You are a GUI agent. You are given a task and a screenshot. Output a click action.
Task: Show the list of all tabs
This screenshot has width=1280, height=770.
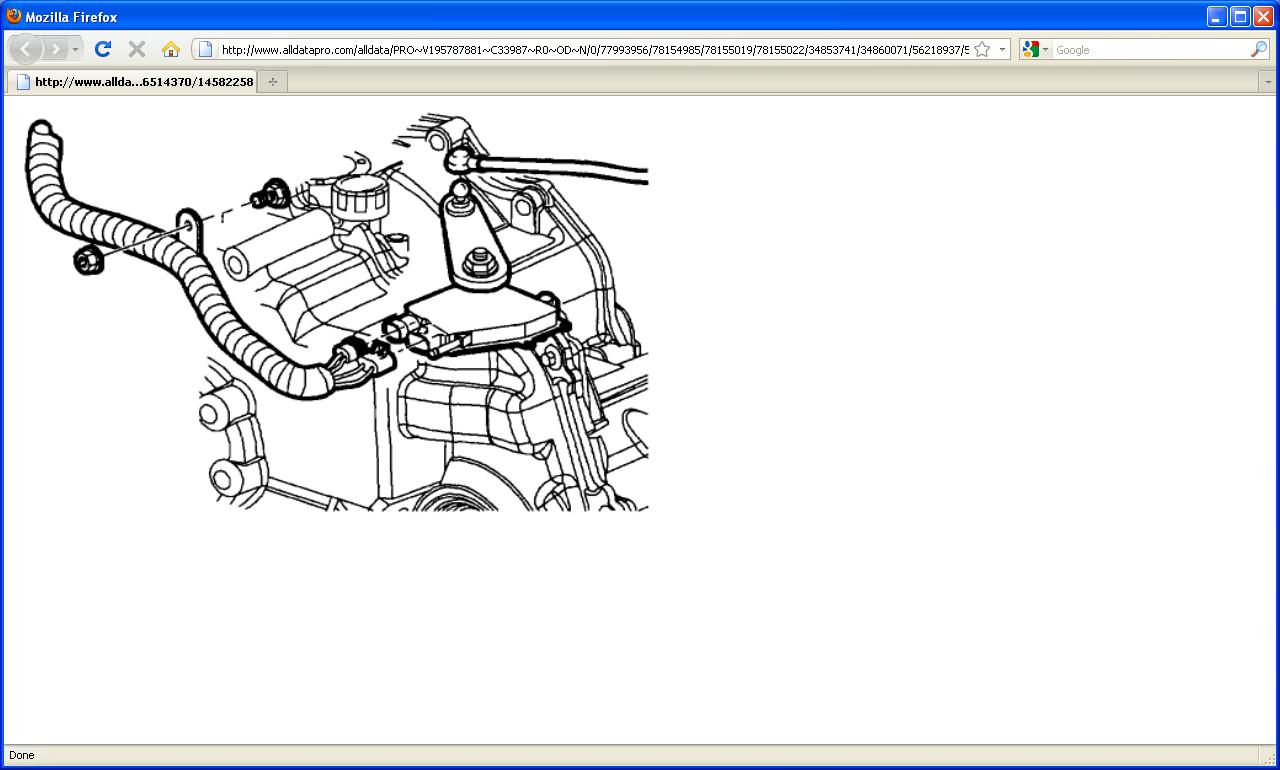pos(1268,82)
